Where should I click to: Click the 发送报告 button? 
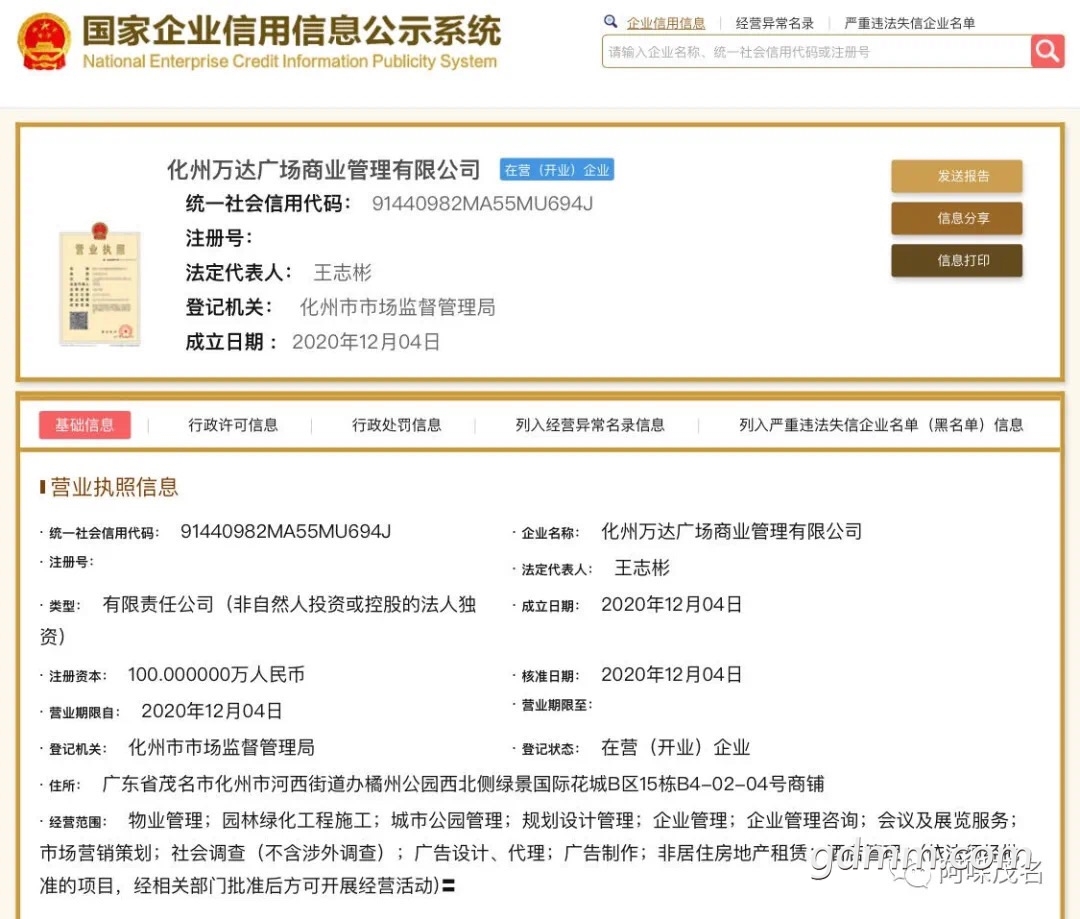pyautogui.click(x=956, y=176)
